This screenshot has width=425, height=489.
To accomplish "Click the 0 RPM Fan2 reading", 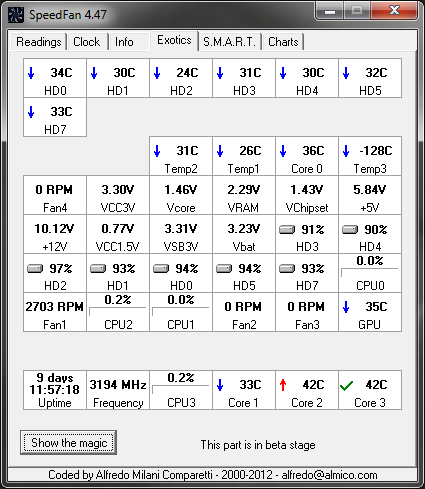I will tap(244, 312).
